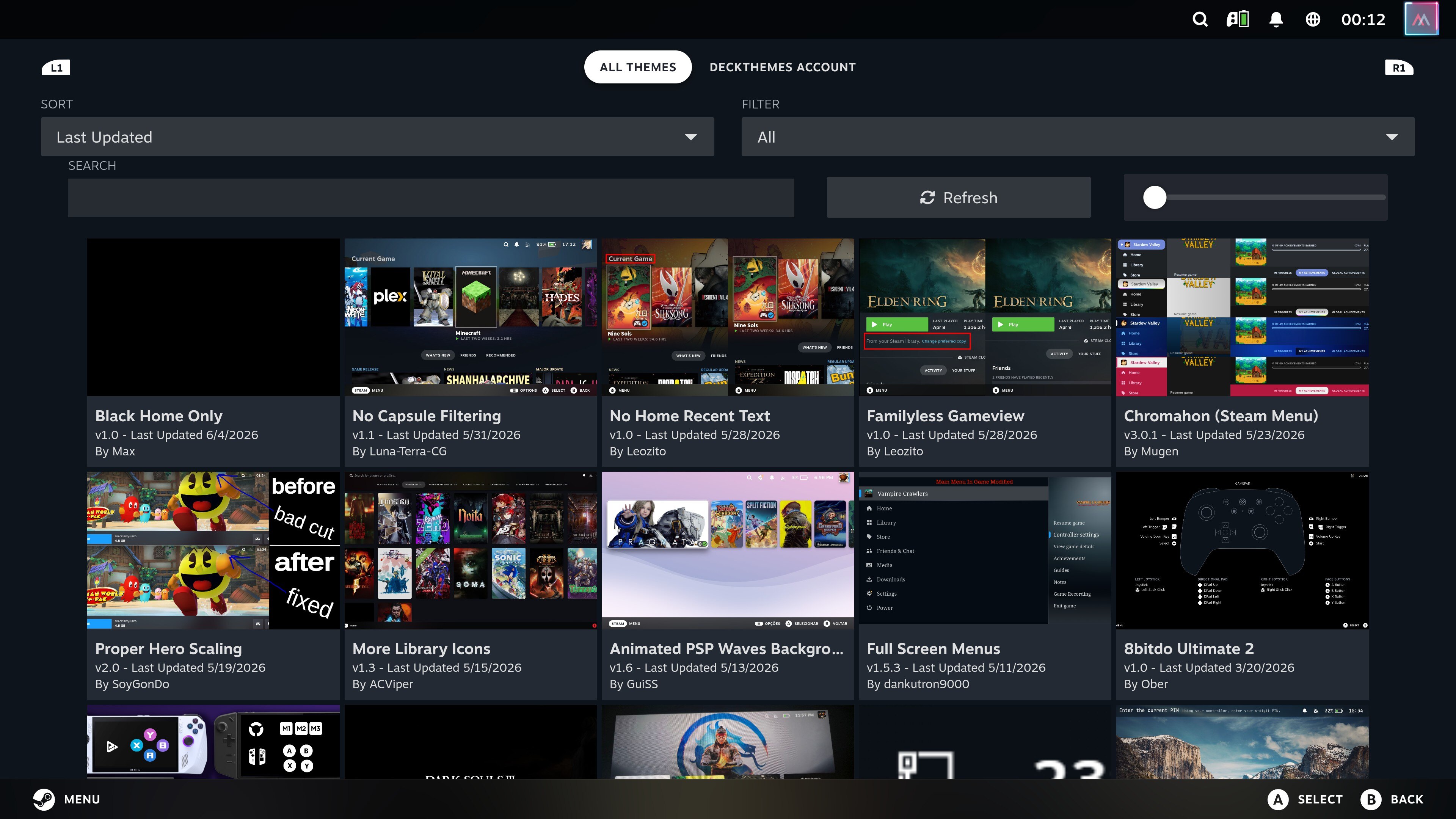
Task: Open the user profile avatar
Action: [1421, 19]
